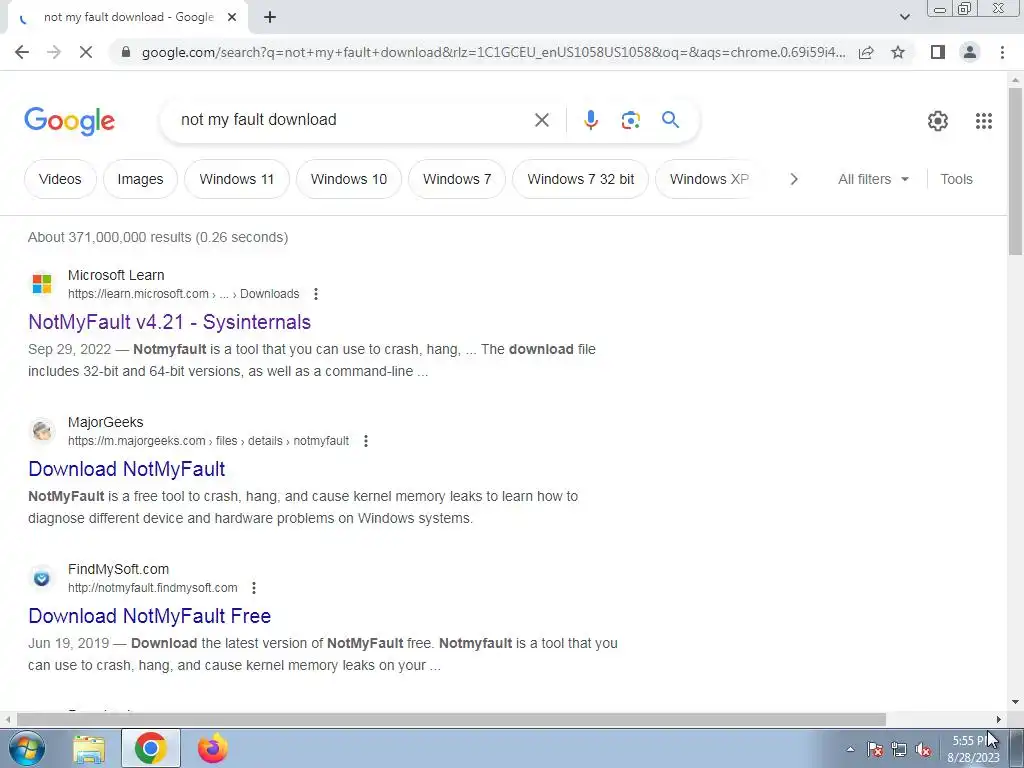
Task: Clear the search box text
Action: point(541,120)
